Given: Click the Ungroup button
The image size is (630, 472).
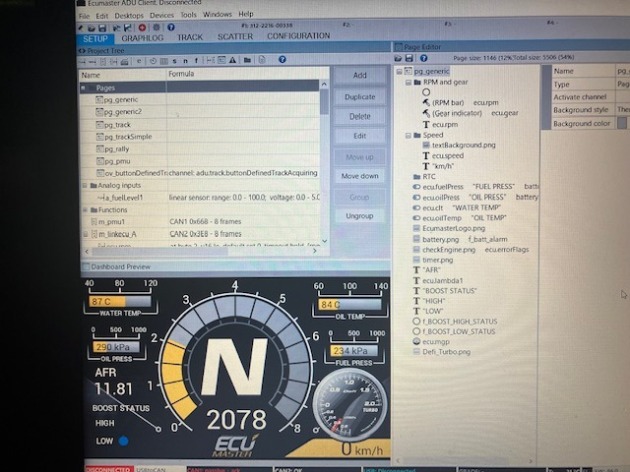Looking at the screenshot, I should tap(360, 216).
